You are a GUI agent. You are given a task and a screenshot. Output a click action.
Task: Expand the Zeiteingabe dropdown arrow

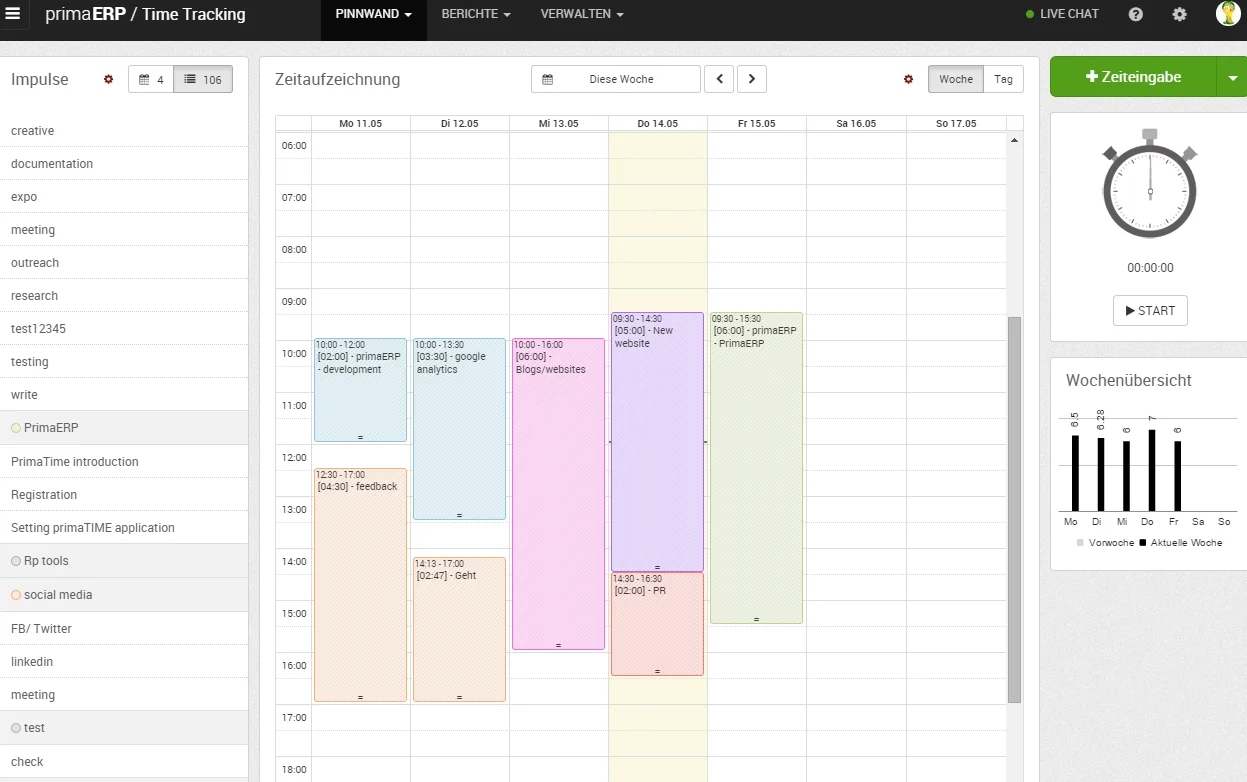(1231, 77)
